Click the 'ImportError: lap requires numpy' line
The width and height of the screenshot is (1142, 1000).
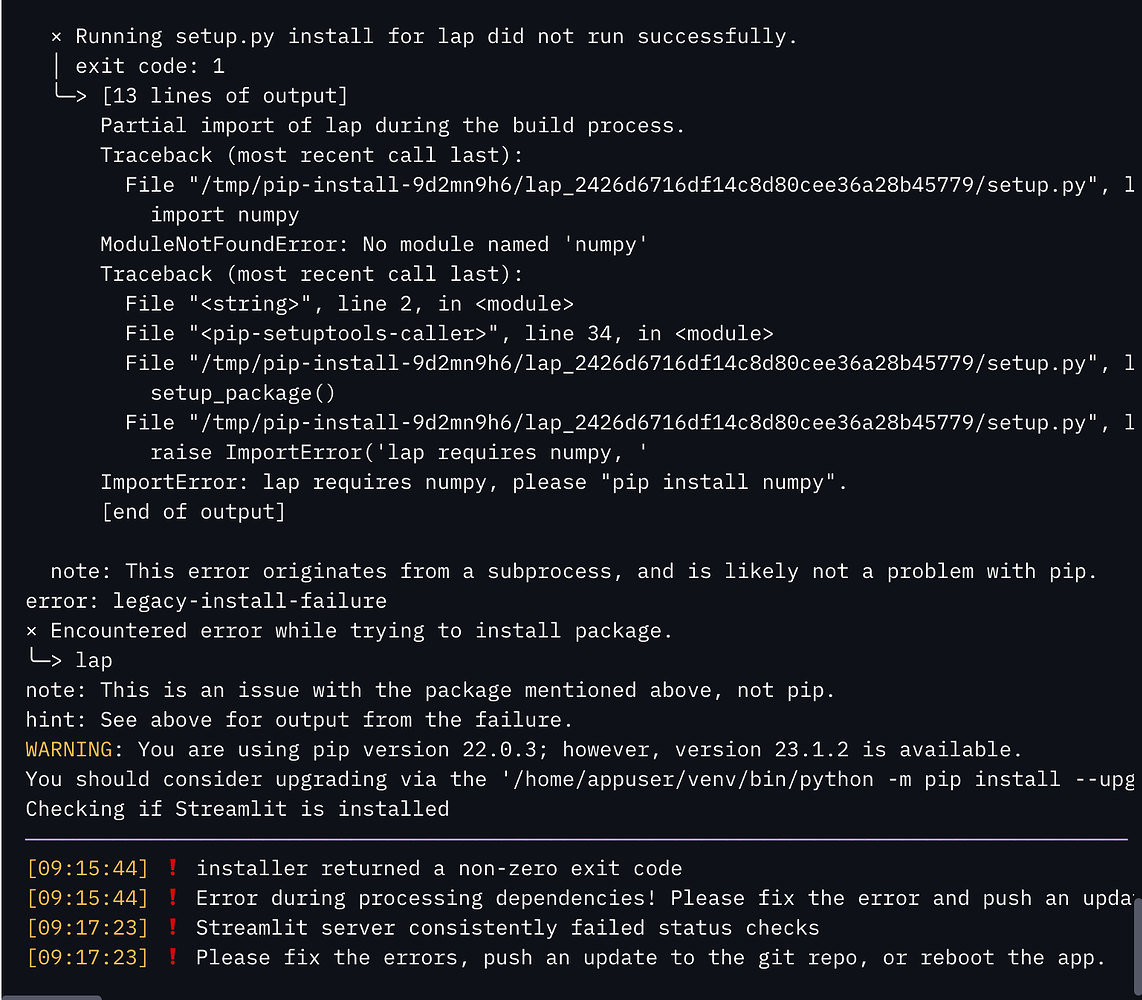[473, 482]
